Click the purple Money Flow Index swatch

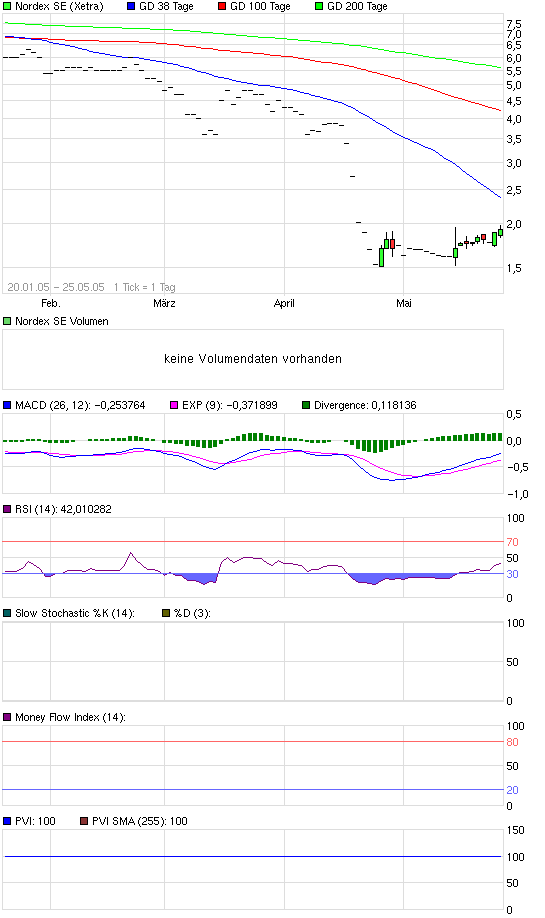[7, 717]
